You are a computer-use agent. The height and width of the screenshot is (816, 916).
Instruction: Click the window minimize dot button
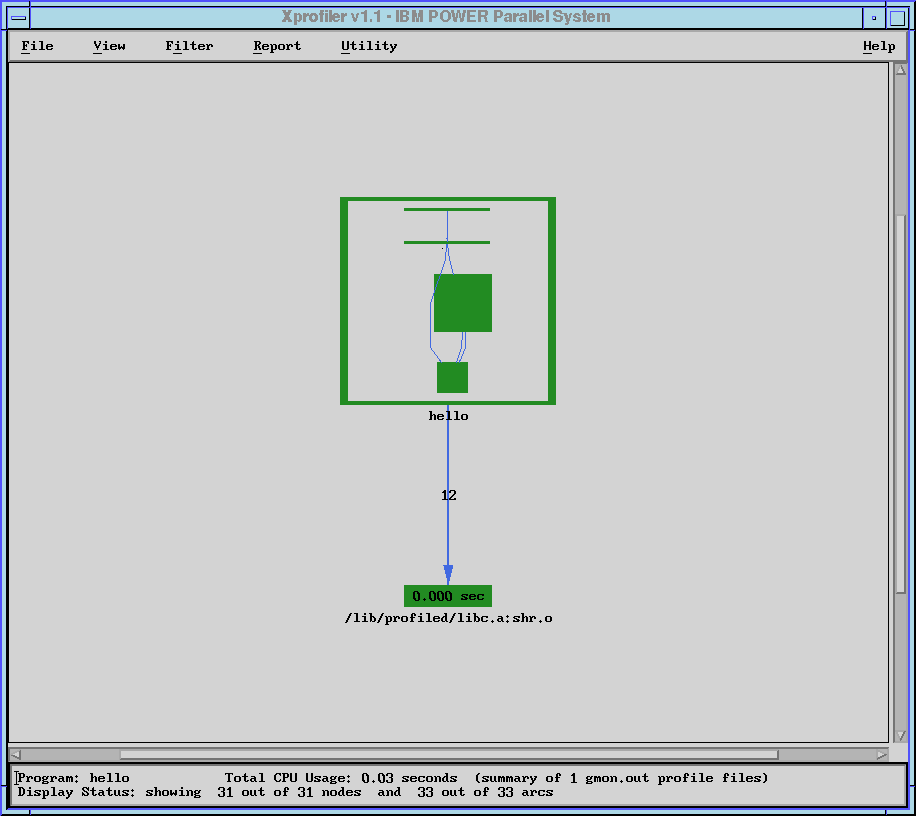coord(874,18)
